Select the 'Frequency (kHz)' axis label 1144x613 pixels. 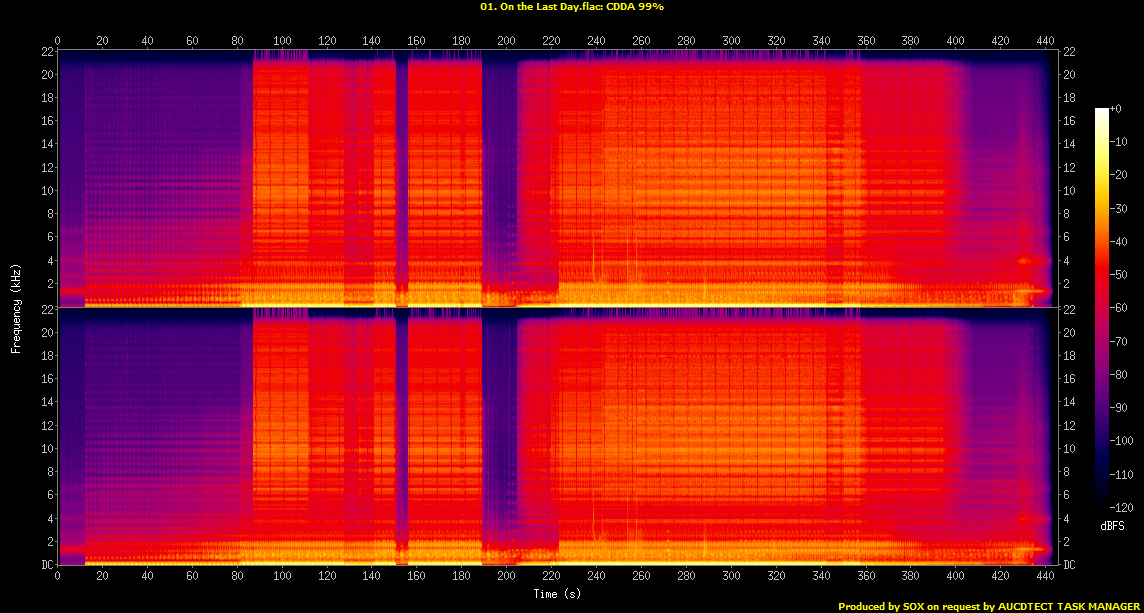(15, 307)
